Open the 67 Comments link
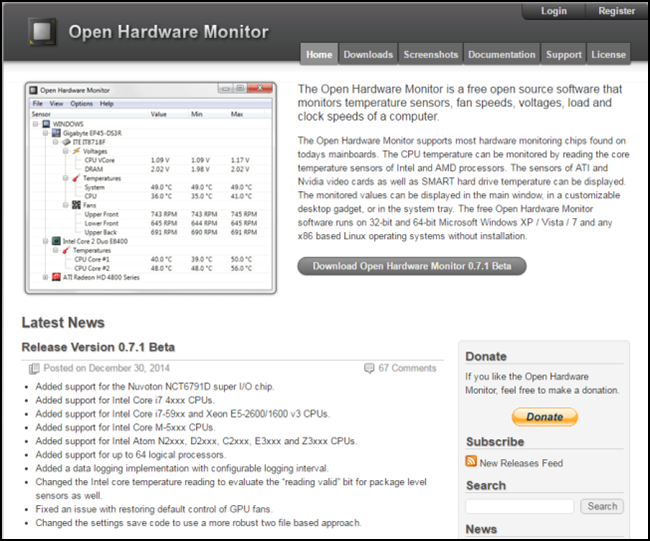This screenshot has height=541, width=650. (x=407, y=368)
